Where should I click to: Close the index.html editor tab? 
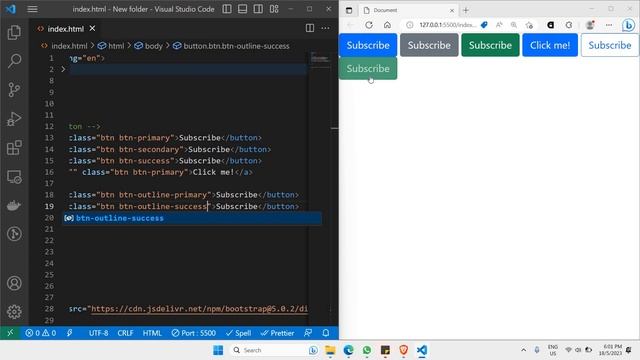92,28
